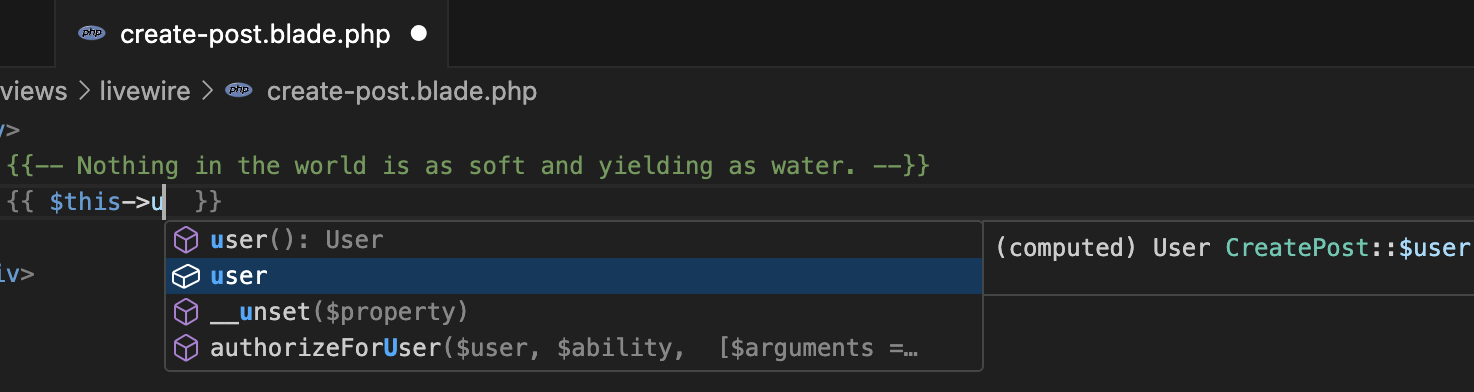The height and width of the screenshot is (392, 1474).
Task: Click the cube icon next to authorizeForUser
Action: [187, 348]
